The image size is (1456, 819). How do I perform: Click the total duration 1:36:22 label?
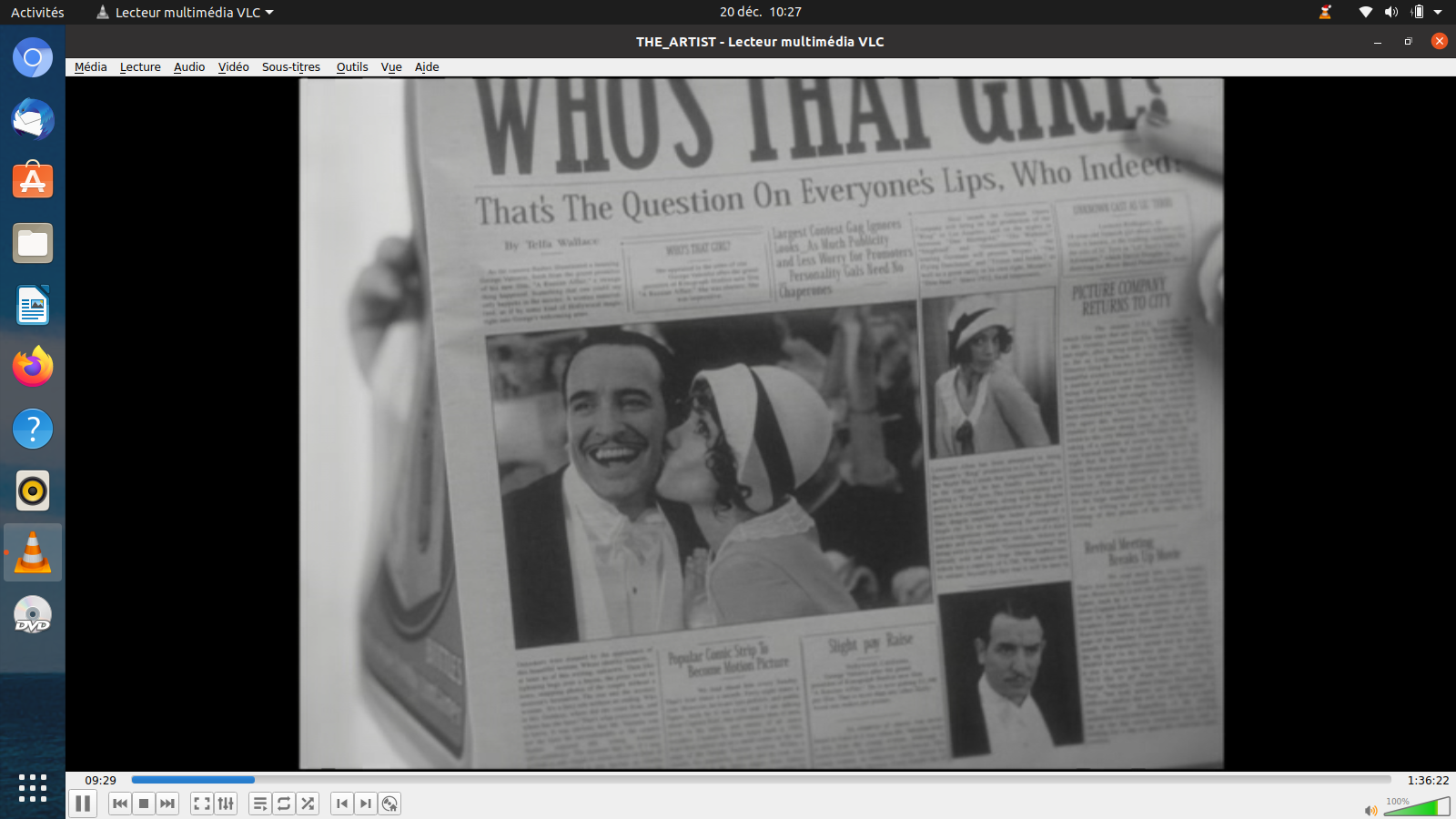click(1428, 781)
